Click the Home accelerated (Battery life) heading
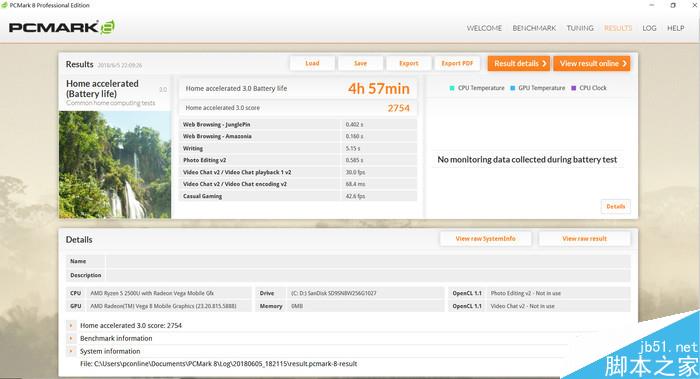This screenshot has height=379, width=700. (x=102, y=88)
